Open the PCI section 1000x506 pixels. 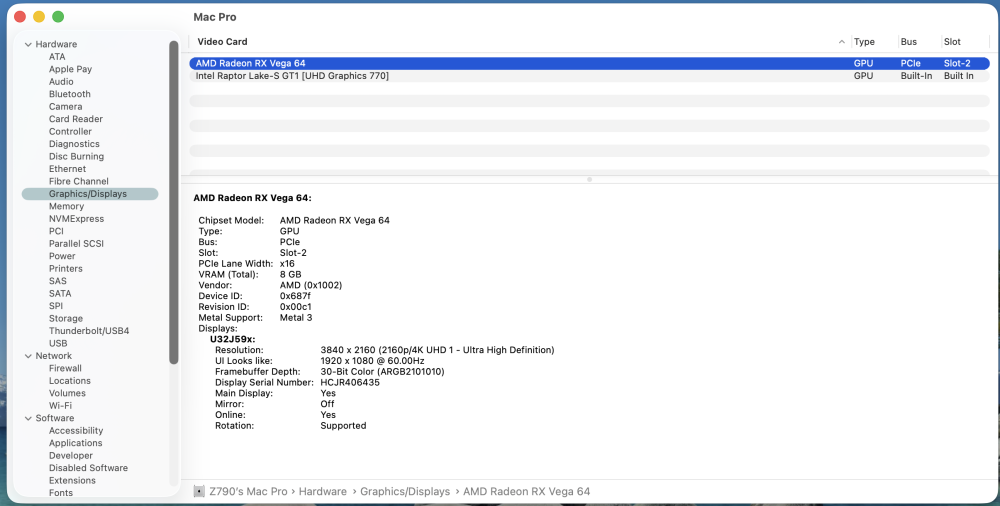(x=56, y=231)
